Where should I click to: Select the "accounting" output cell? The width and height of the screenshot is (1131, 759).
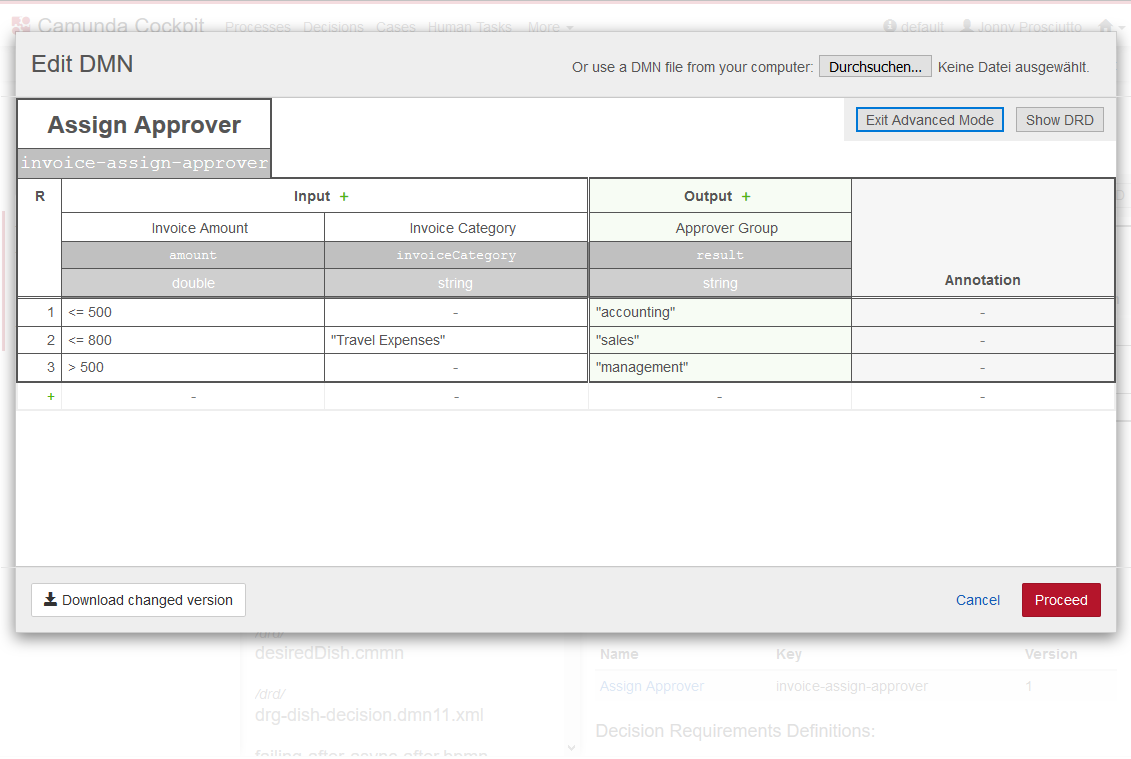[720, 312]
